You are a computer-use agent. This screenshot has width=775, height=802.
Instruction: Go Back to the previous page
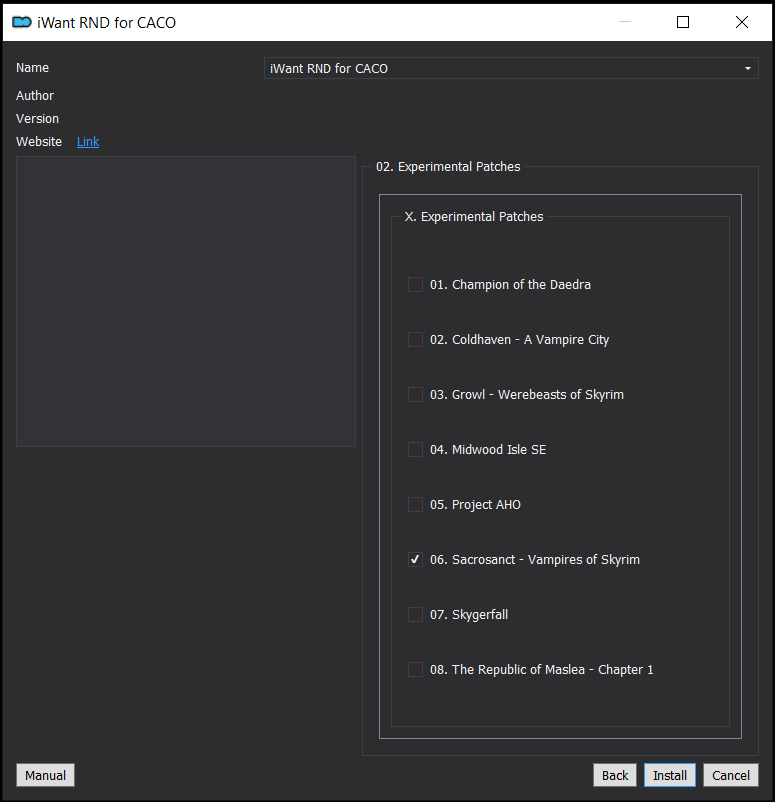point(615,775)
